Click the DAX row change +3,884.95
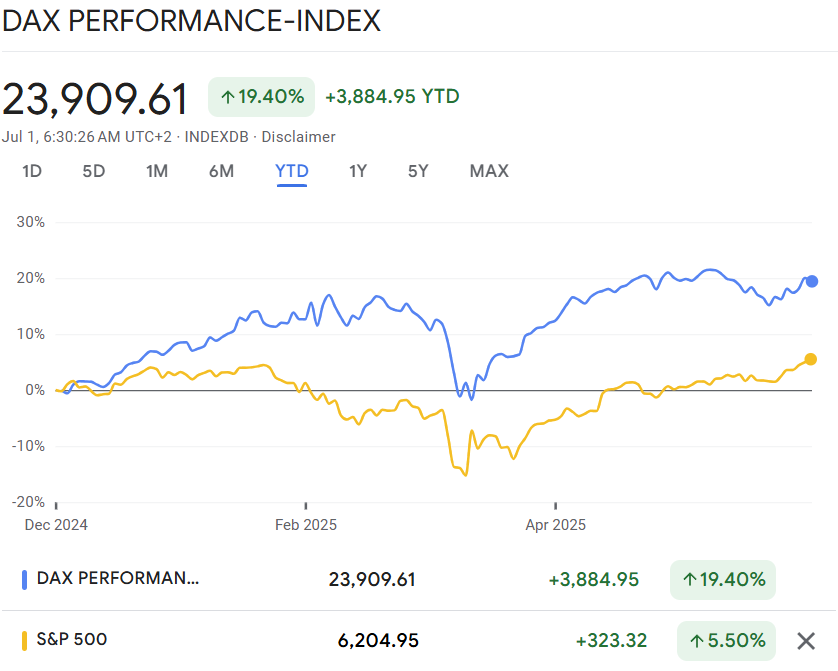 click(594, 580)
